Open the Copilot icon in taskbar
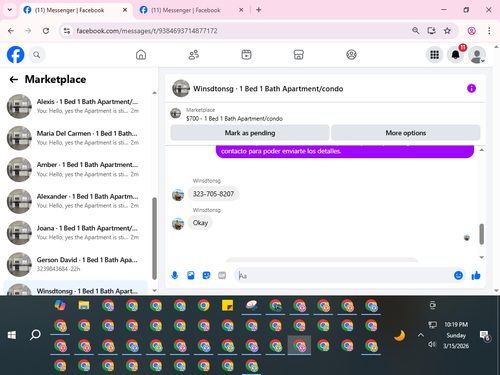The width and height of the screenshot is (500, 375). 60,305
